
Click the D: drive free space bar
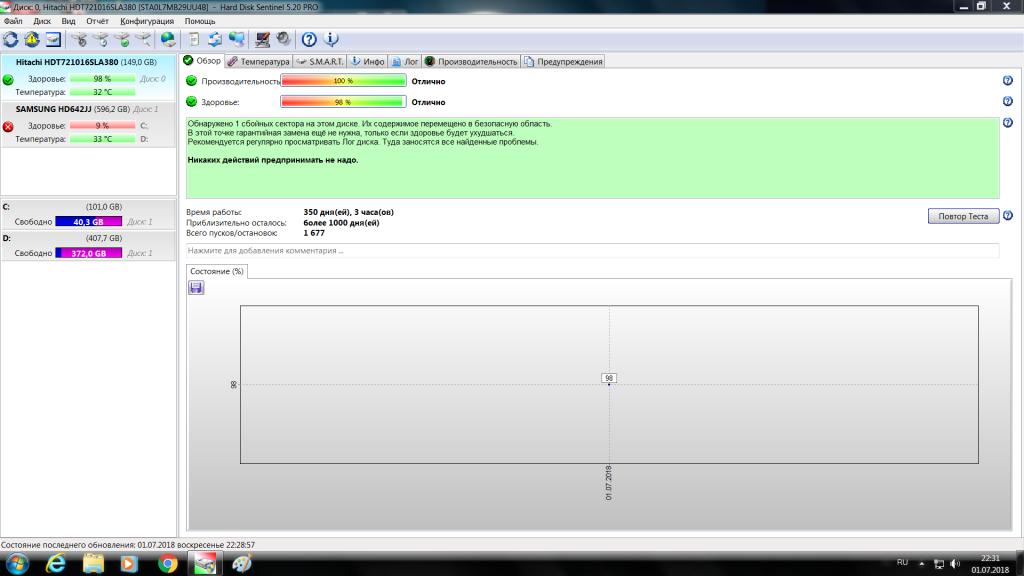point(88,254)
